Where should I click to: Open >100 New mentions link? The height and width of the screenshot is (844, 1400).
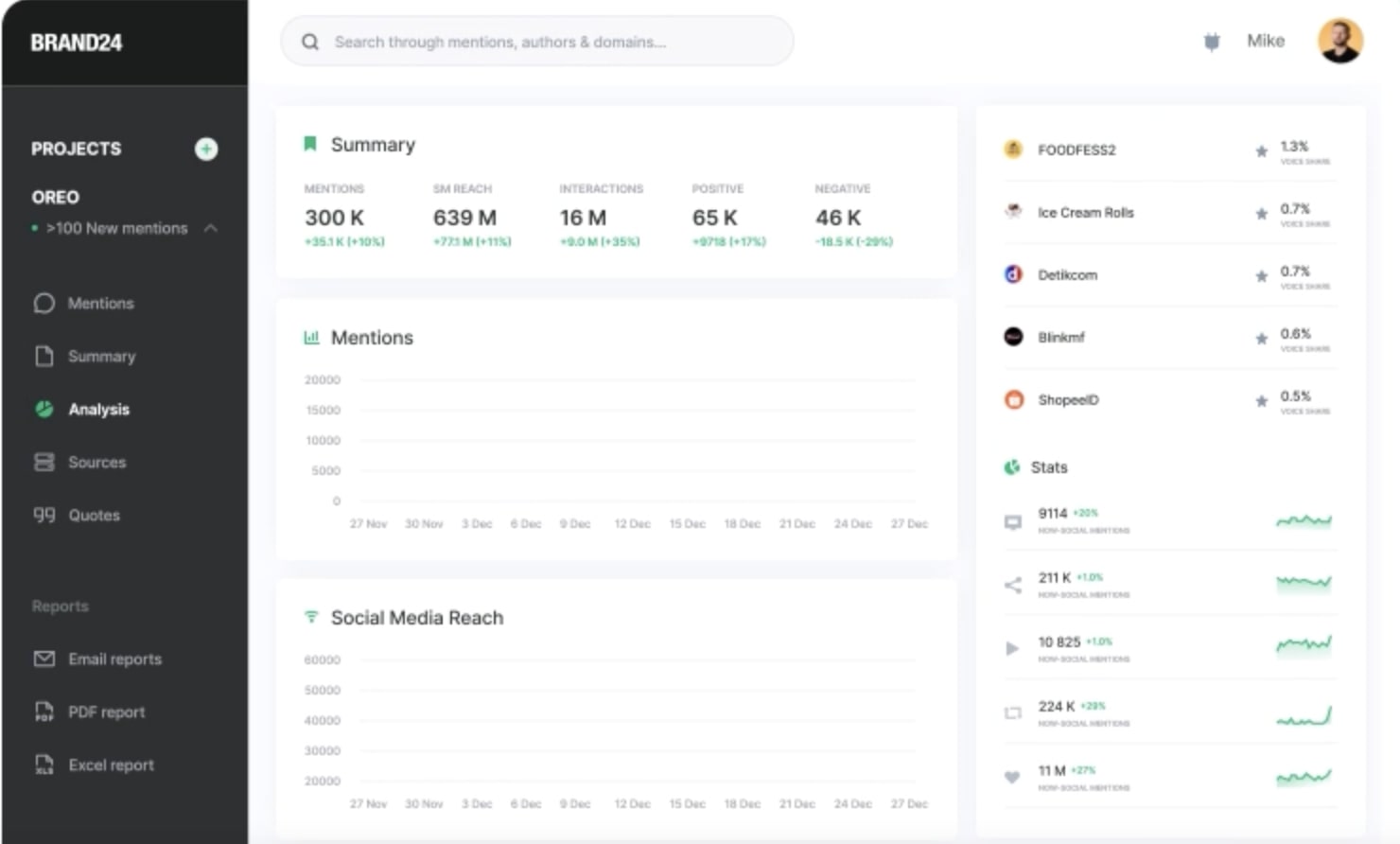(x=116, y=228)
